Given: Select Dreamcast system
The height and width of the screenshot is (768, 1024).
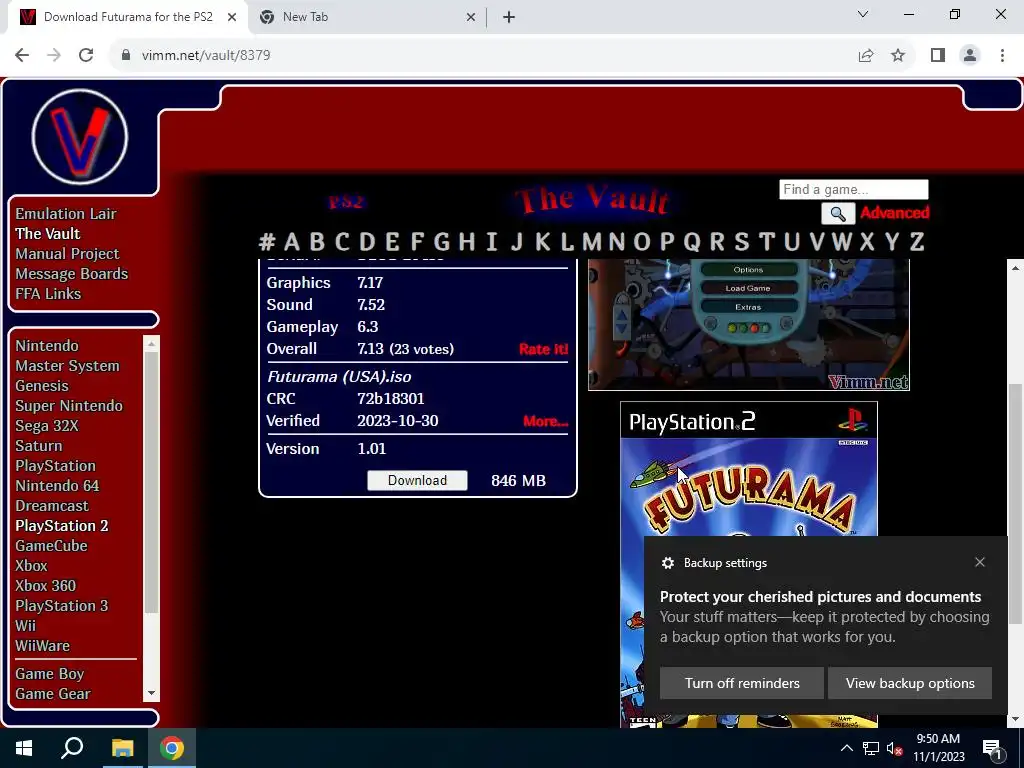Looking at the screenshot, I should pos(52,505).
